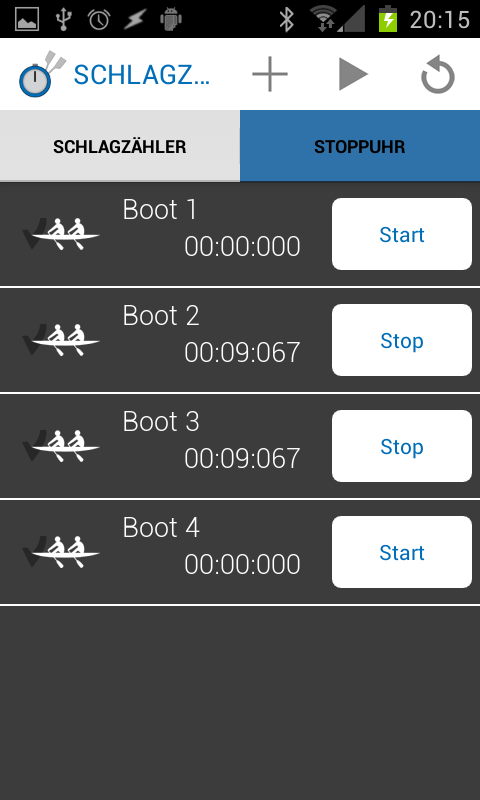
Task: Stop the Boot 2 timer
Action: (x=402, y=340)
